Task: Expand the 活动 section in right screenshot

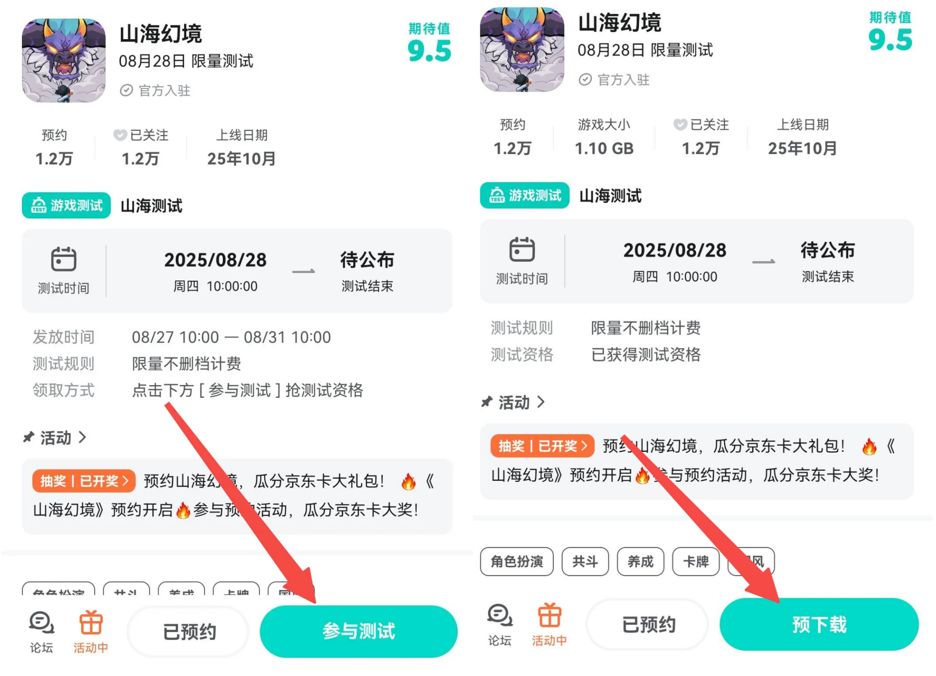Action: (514, 402)
